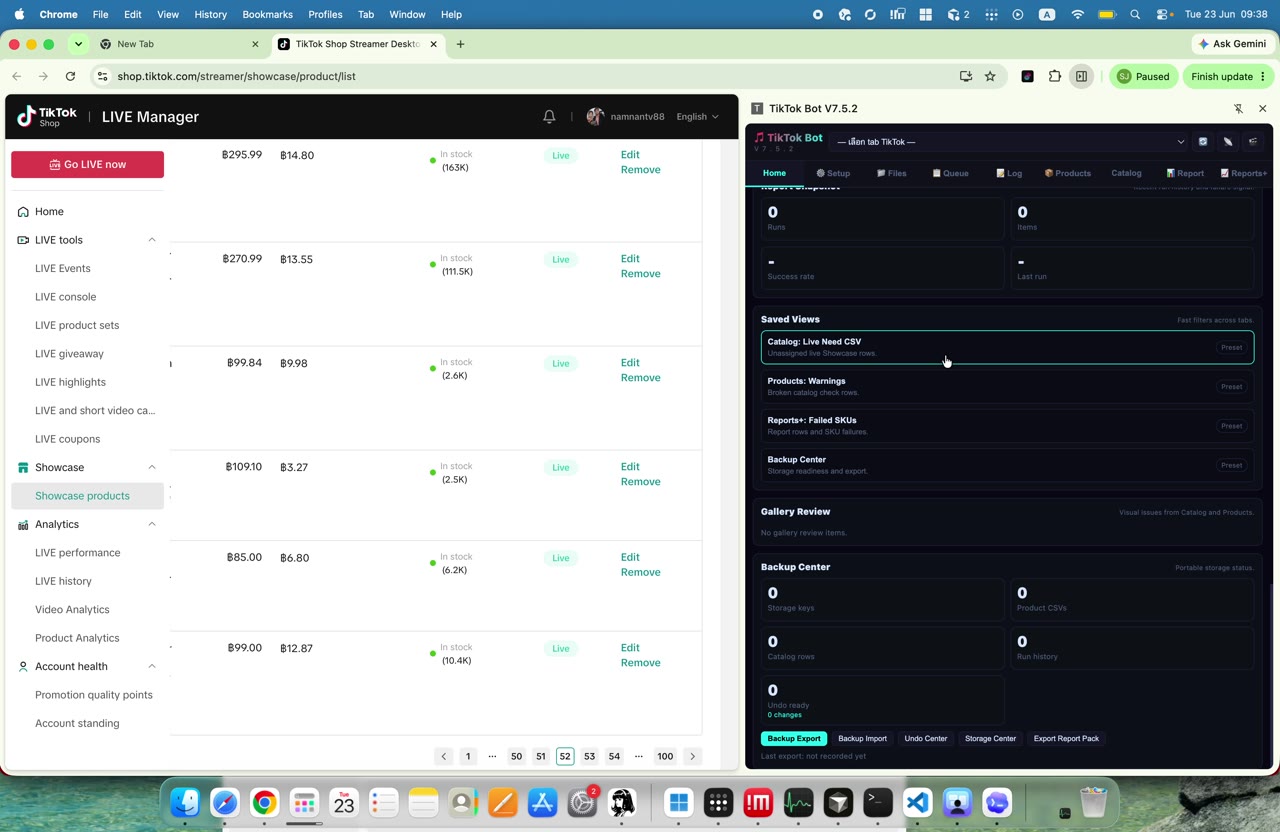Open the English language dropdown
This screenshot has height=832, width=1280.
point(697,117)
